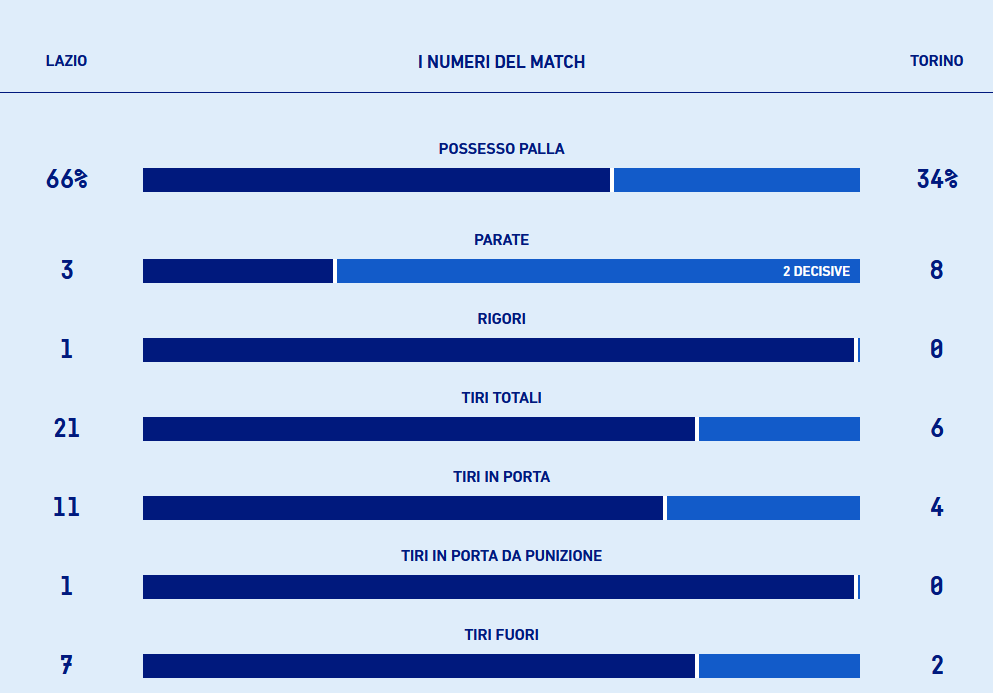This screenshot has width=993, height=693.
Task: Click the POSSESSO PALLA label
Action: click(501, 149)
